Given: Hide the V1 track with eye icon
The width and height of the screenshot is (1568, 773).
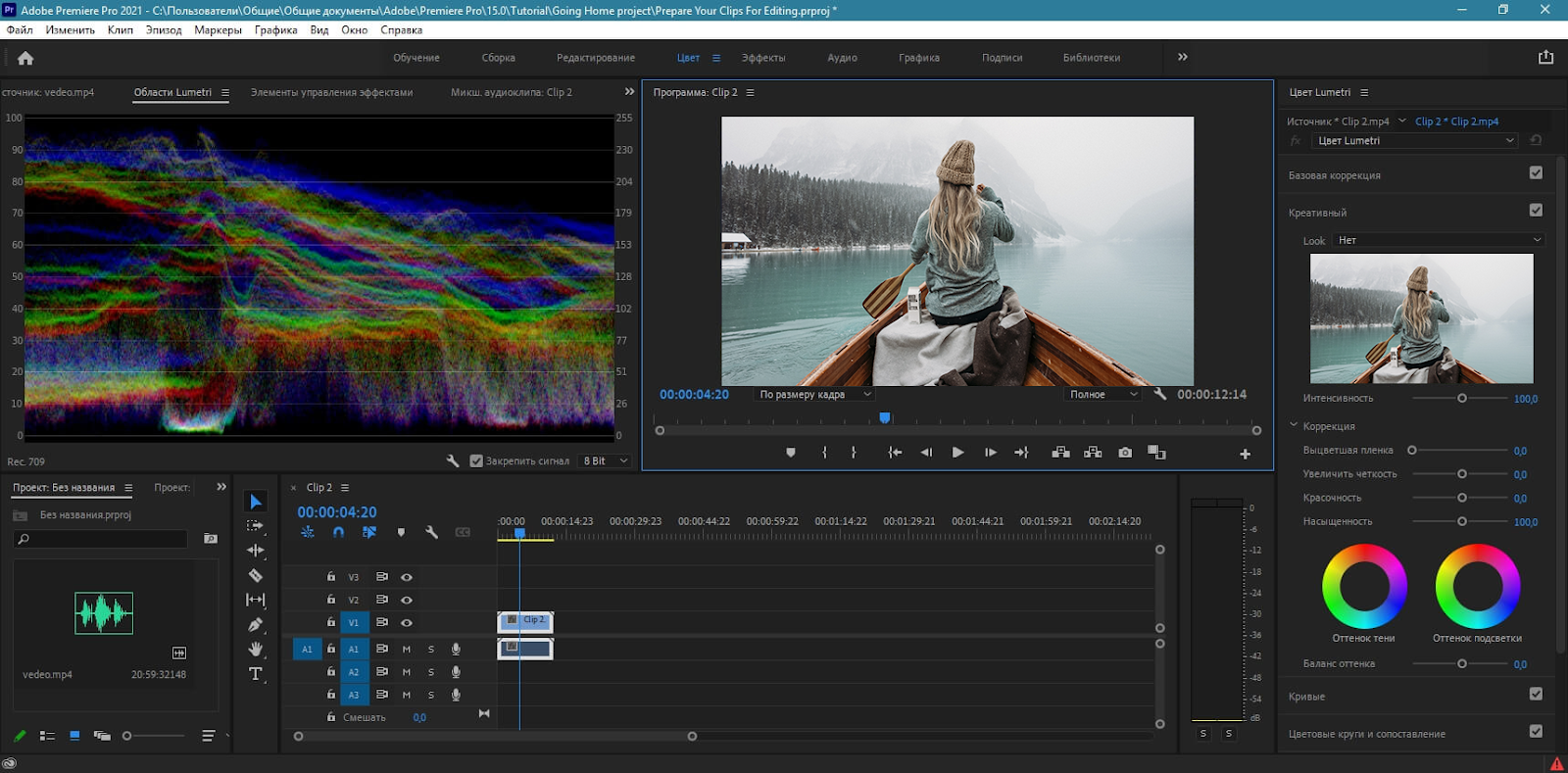Looking at the screenshot, I should (x=407, y=623).
